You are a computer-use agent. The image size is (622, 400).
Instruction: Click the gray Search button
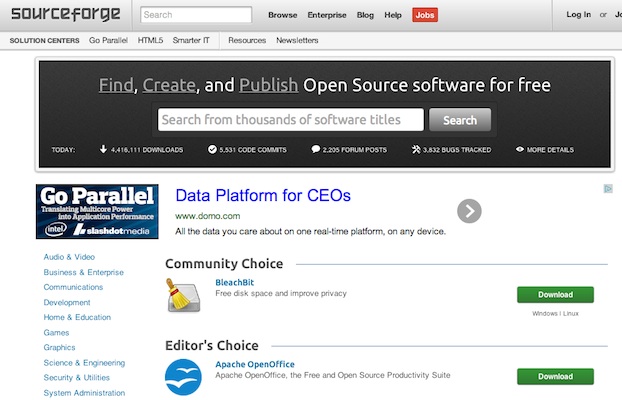pyautogui.click(x=460, y=120)
